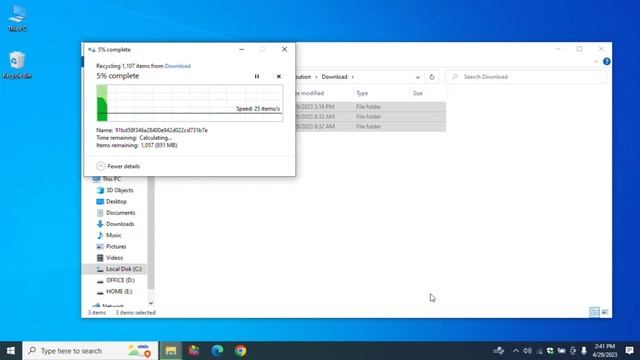640x360 pixels.
Task: Open the People icon in taskbar
Action: (498, 351)
